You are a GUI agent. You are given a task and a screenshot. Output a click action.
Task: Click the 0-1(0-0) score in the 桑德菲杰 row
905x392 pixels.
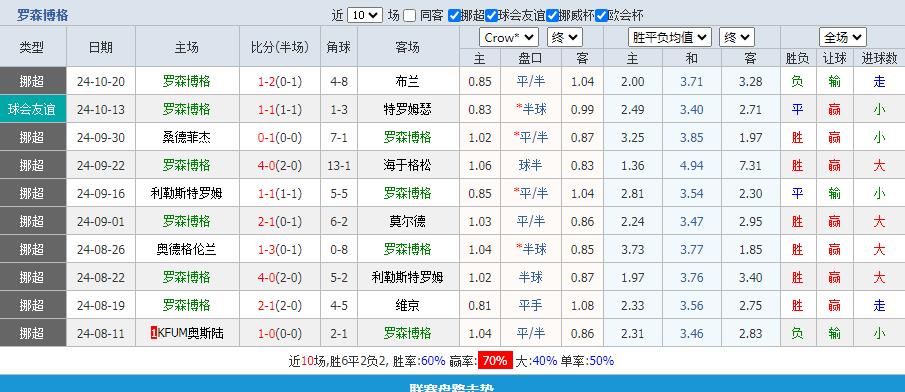coord(279,137)
